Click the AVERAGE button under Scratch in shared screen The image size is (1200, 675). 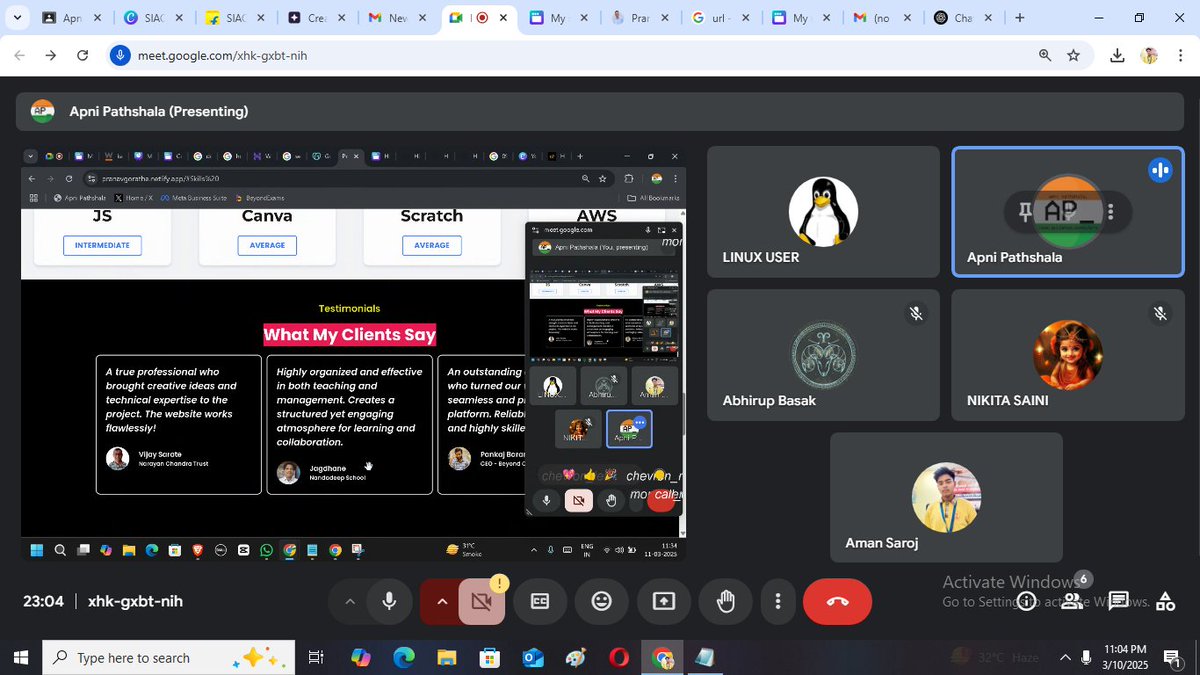[431, 245]
